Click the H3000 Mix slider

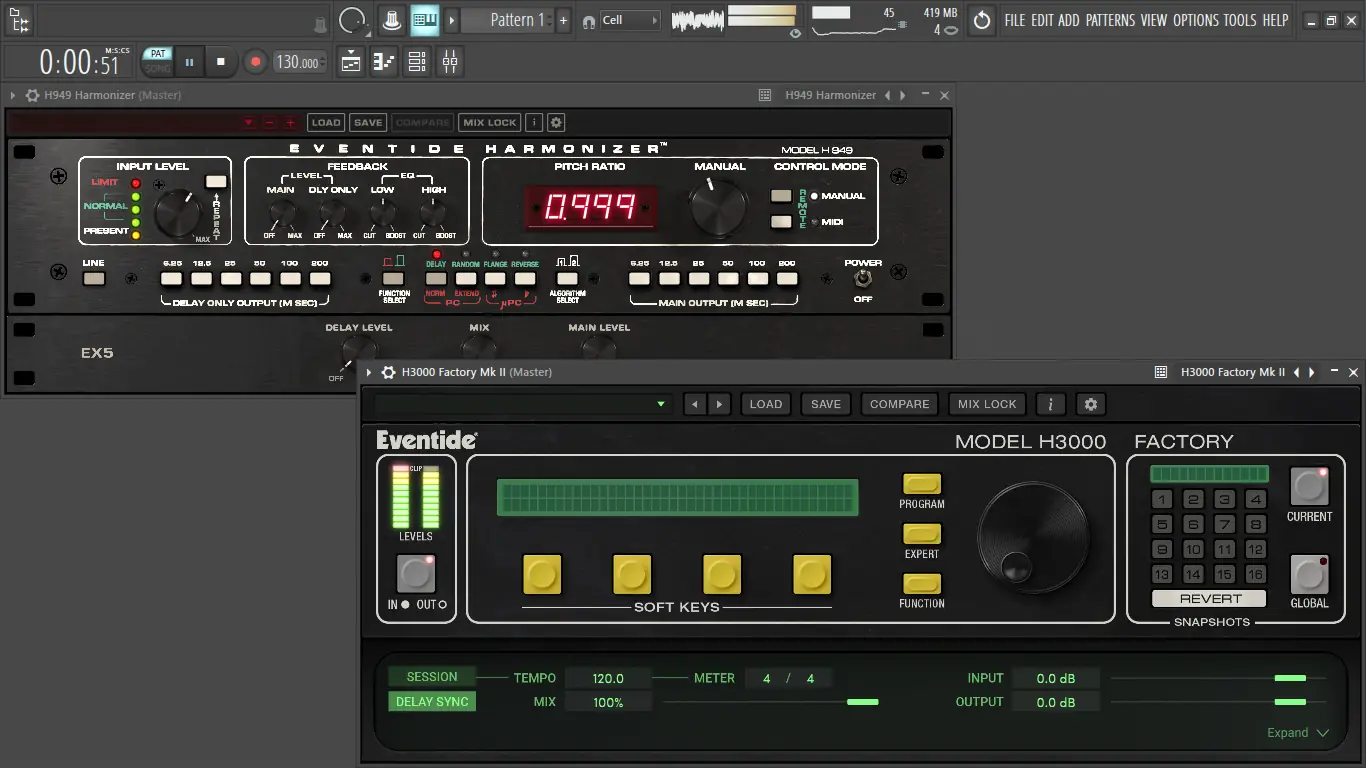tap(862, 702)
